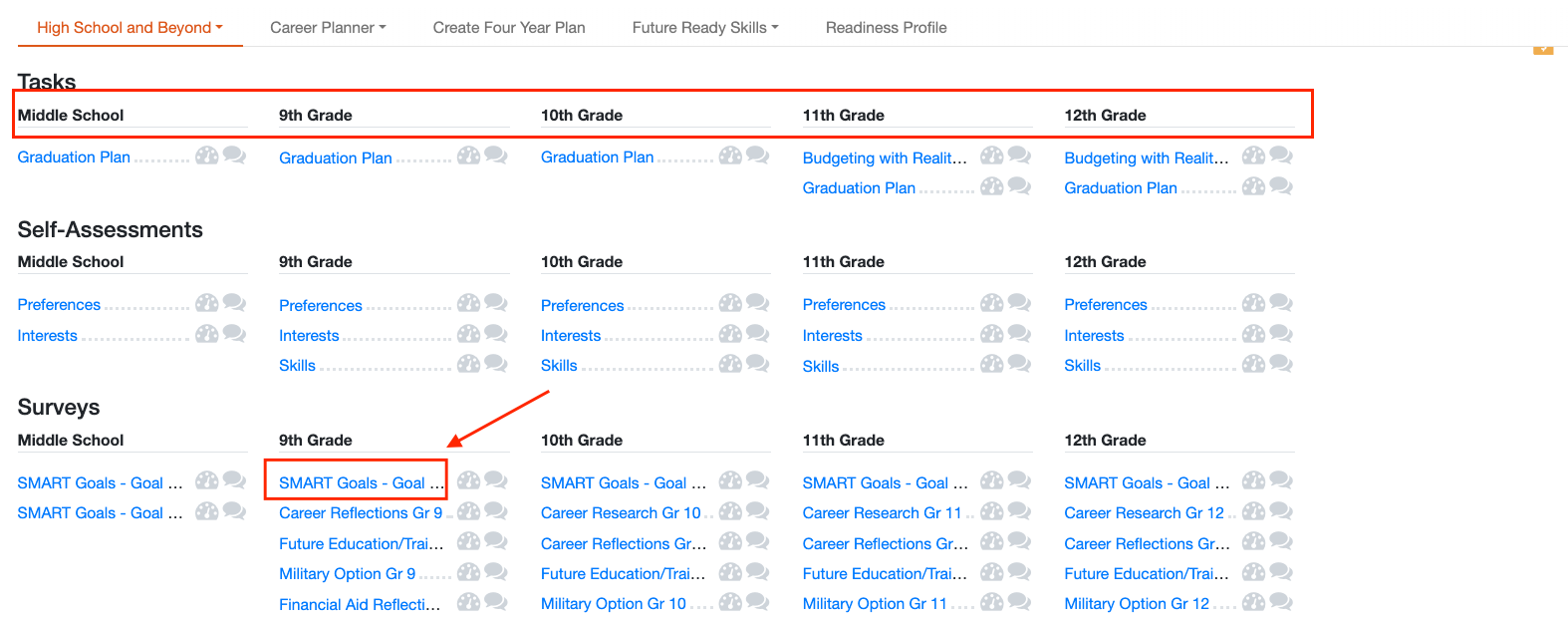This screenshot has height=622, width=1568.
Task: Click the gauge icon for 10th Grade Skills
Action: pyautogui.click(x=730, y=364)
